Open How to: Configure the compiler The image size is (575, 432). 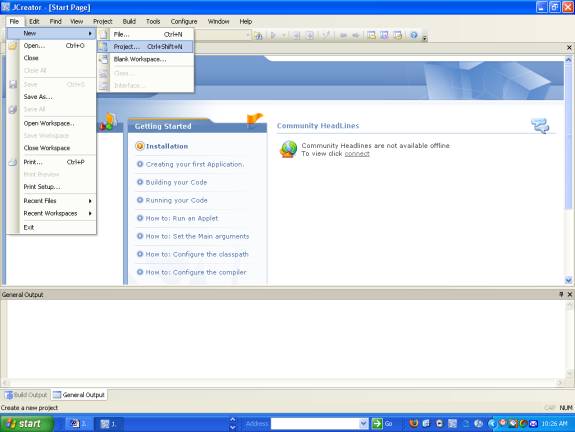tap(196, 272)
